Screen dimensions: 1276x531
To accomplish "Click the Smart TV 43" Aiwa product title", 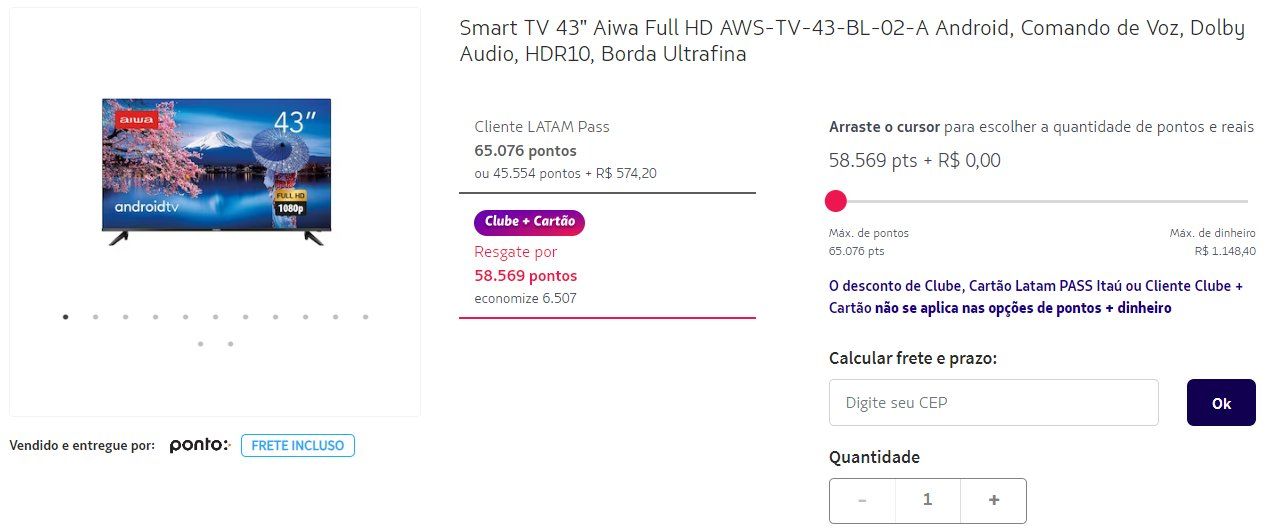I will click(852, 41).
